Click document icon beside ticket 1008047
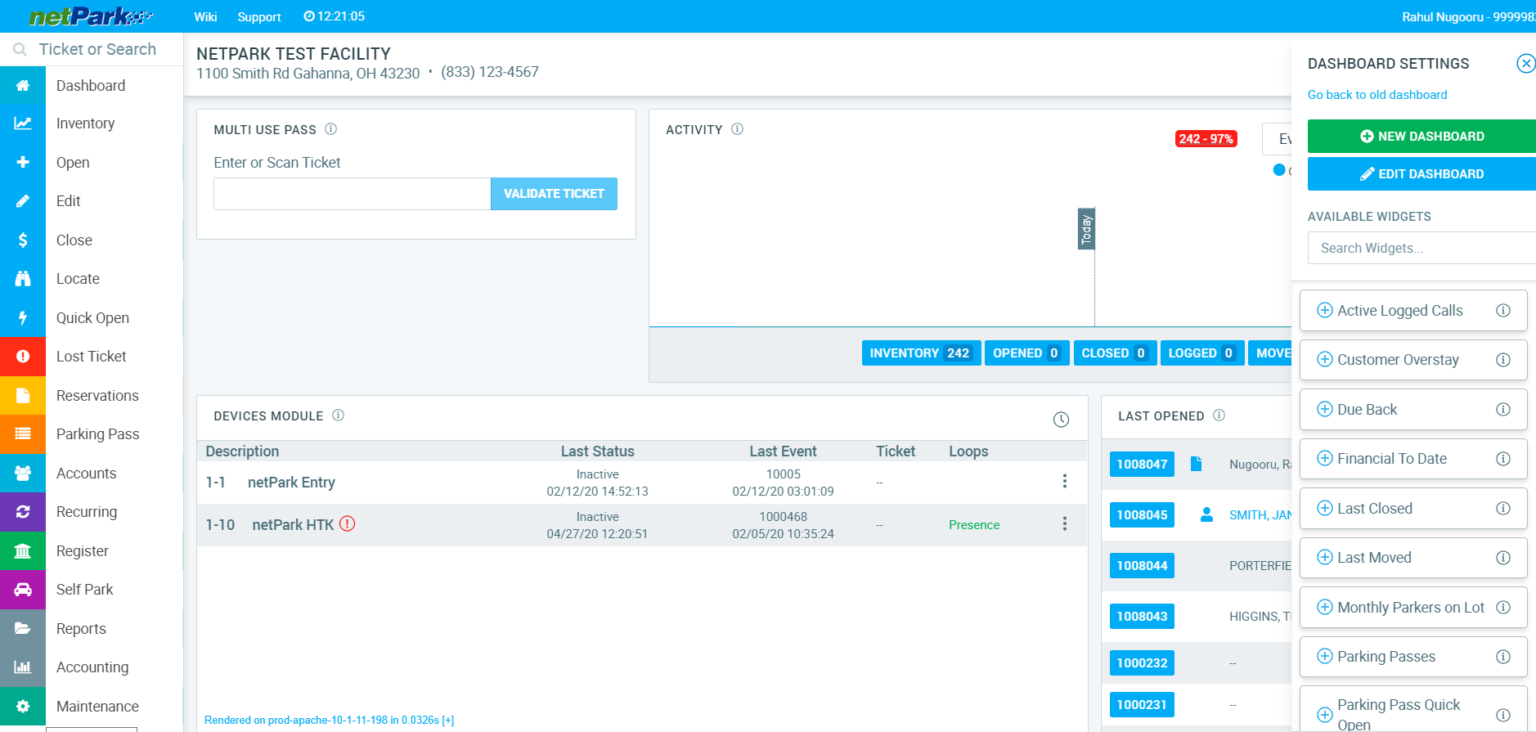Image resolution: width=1536 pixels, height=732 pixels. tap(1195, 464)
